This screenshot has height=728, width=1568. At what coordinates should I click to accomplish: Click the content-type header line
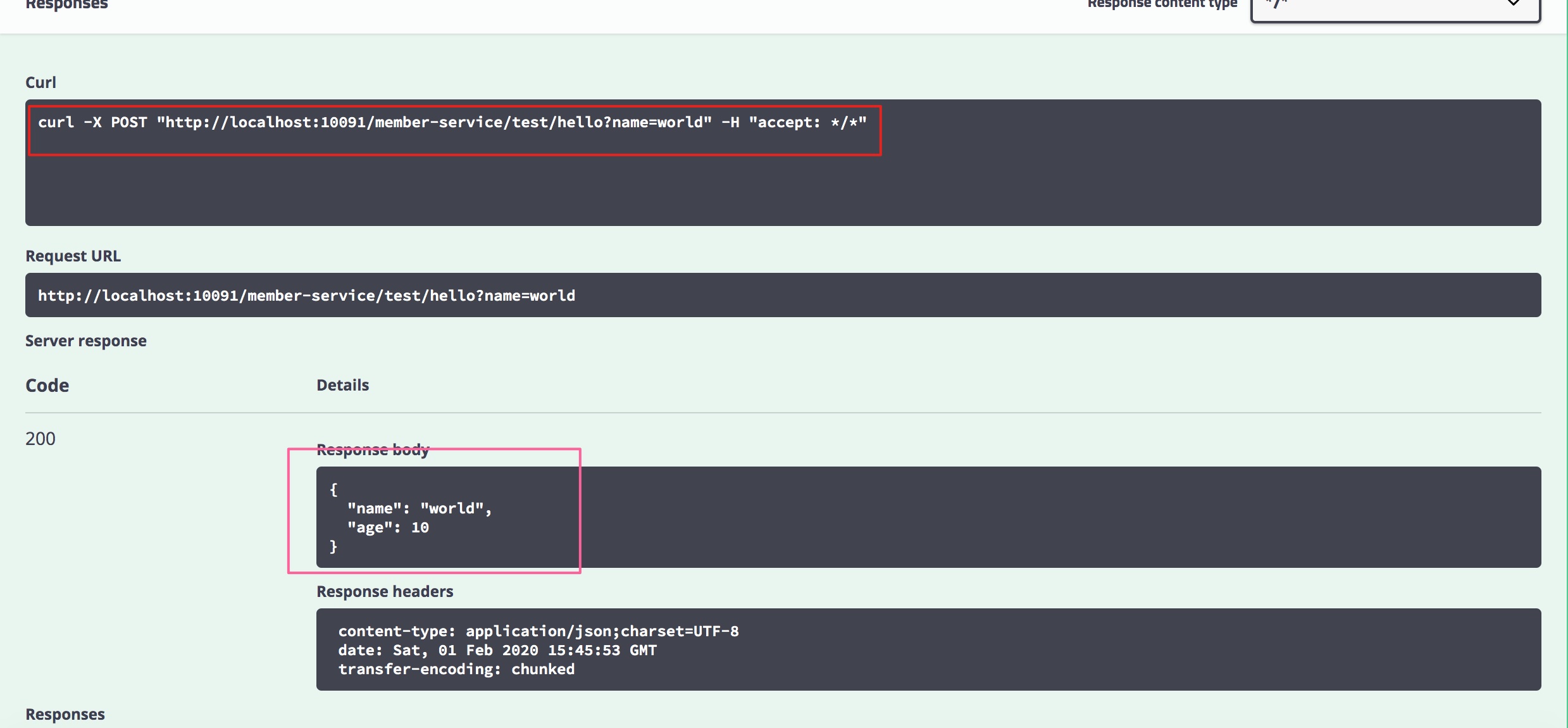coord(538,632)
